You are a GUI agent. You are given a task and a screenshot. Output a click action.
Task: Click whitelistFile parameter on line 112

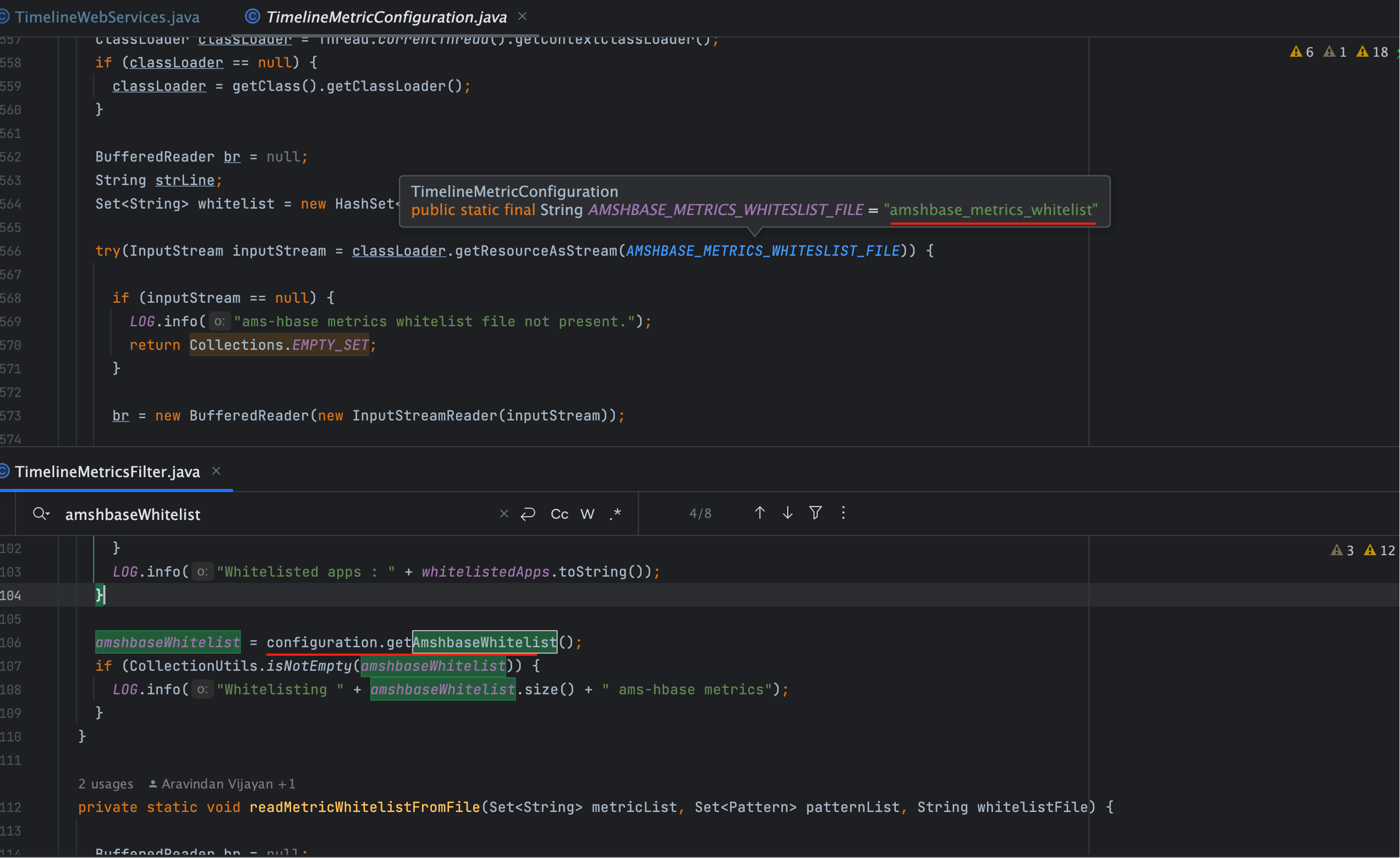(x=1033, y=808)
